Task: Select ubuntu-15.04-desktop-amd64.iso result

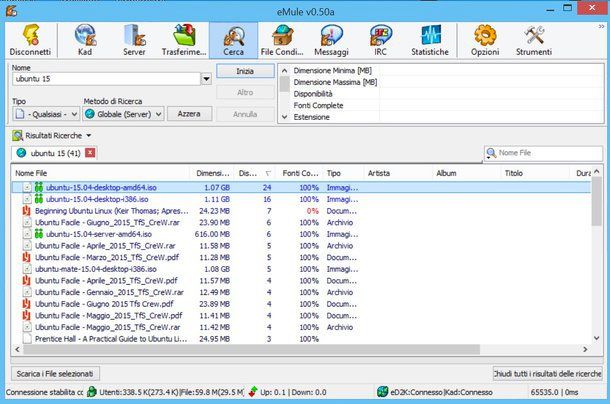Action: coord(301,188)
